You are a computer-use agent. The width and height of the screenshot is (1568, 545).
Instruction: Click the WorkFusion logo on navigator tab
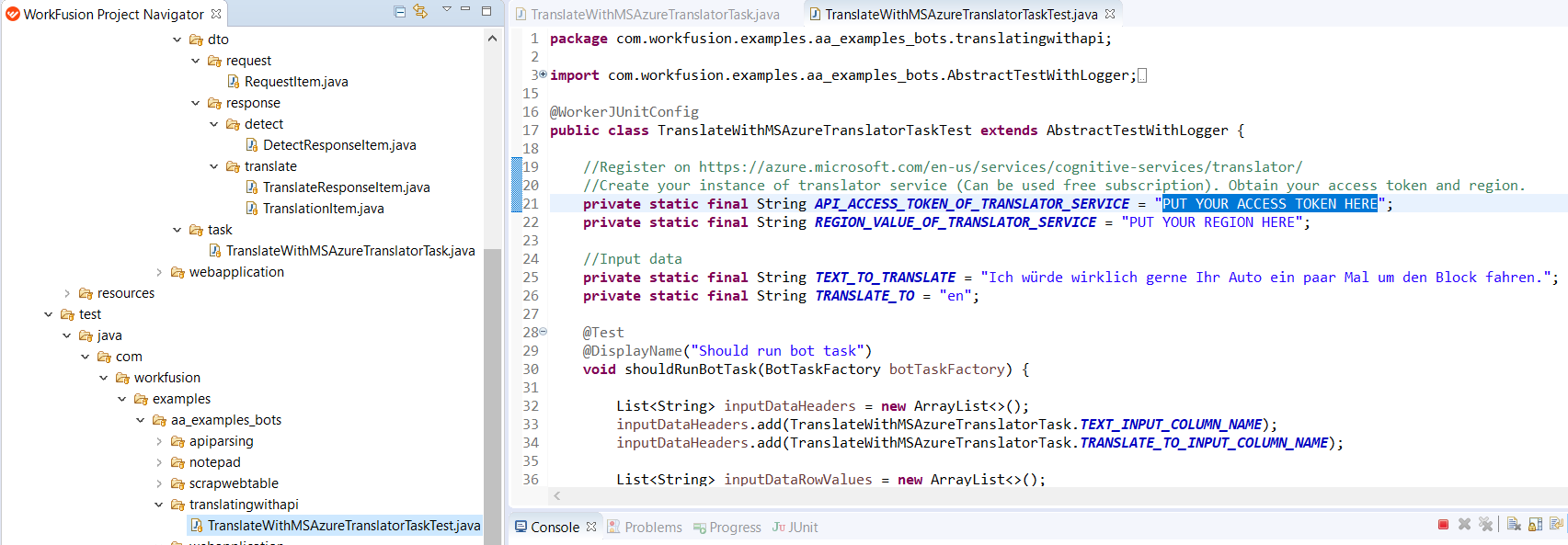coord(12,14)
